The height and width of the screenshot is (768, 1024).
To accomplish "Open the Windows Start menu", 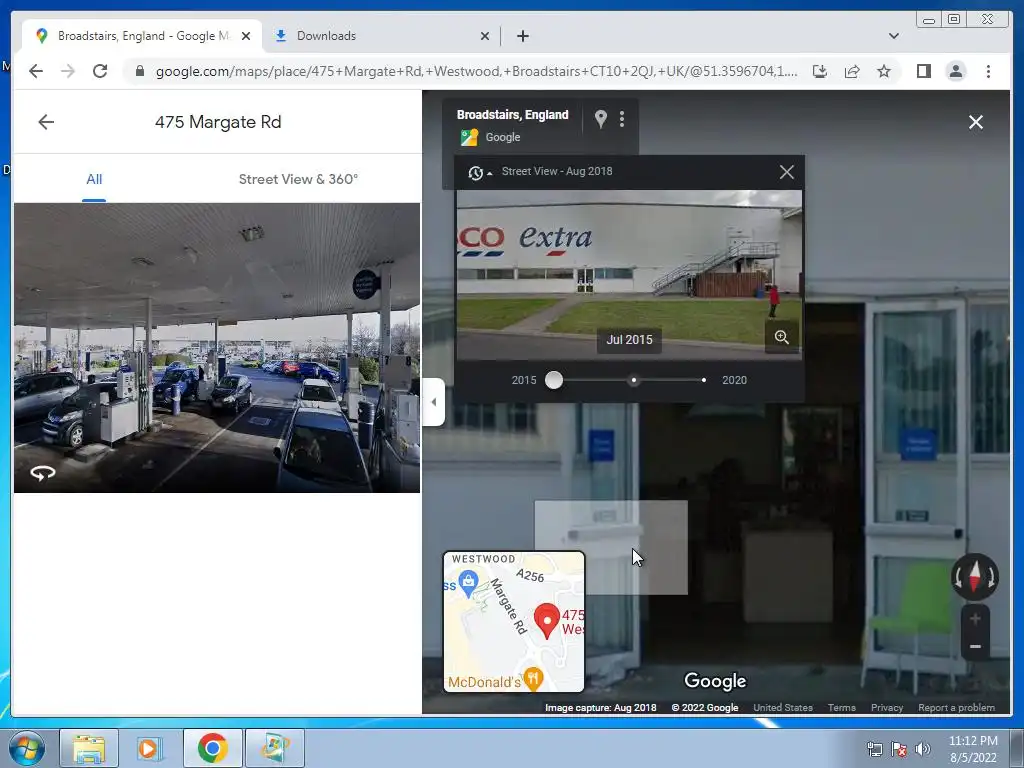I will (27, 748).
